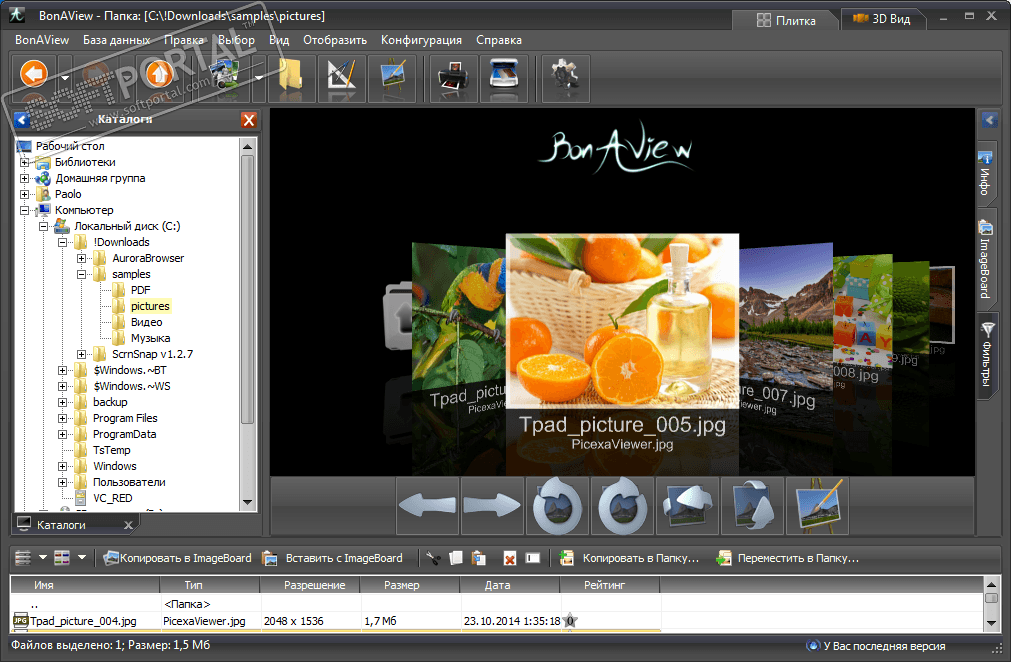1011x662 pixels.
Task: Collapse the Каталоги panel with the blue arrow
Action: 22,120
